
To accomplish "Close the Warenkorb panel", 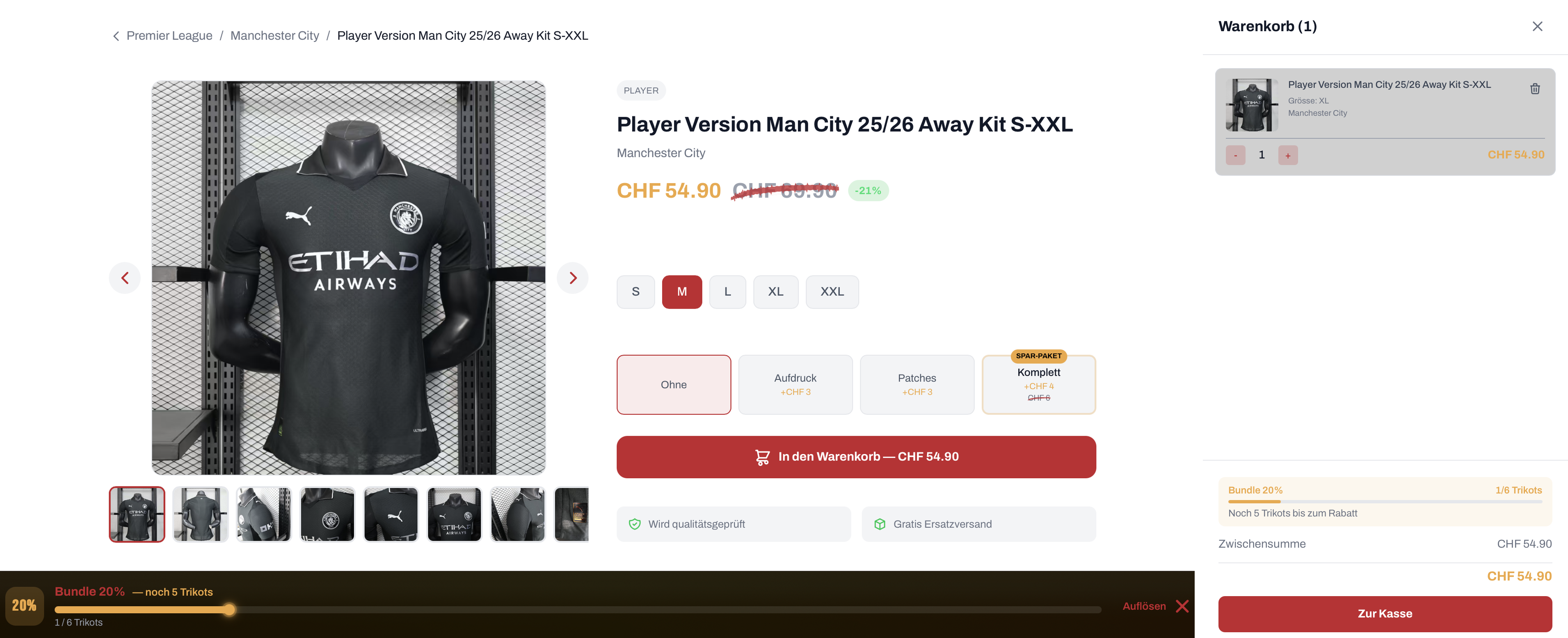I will click(x=1537, y=26).
